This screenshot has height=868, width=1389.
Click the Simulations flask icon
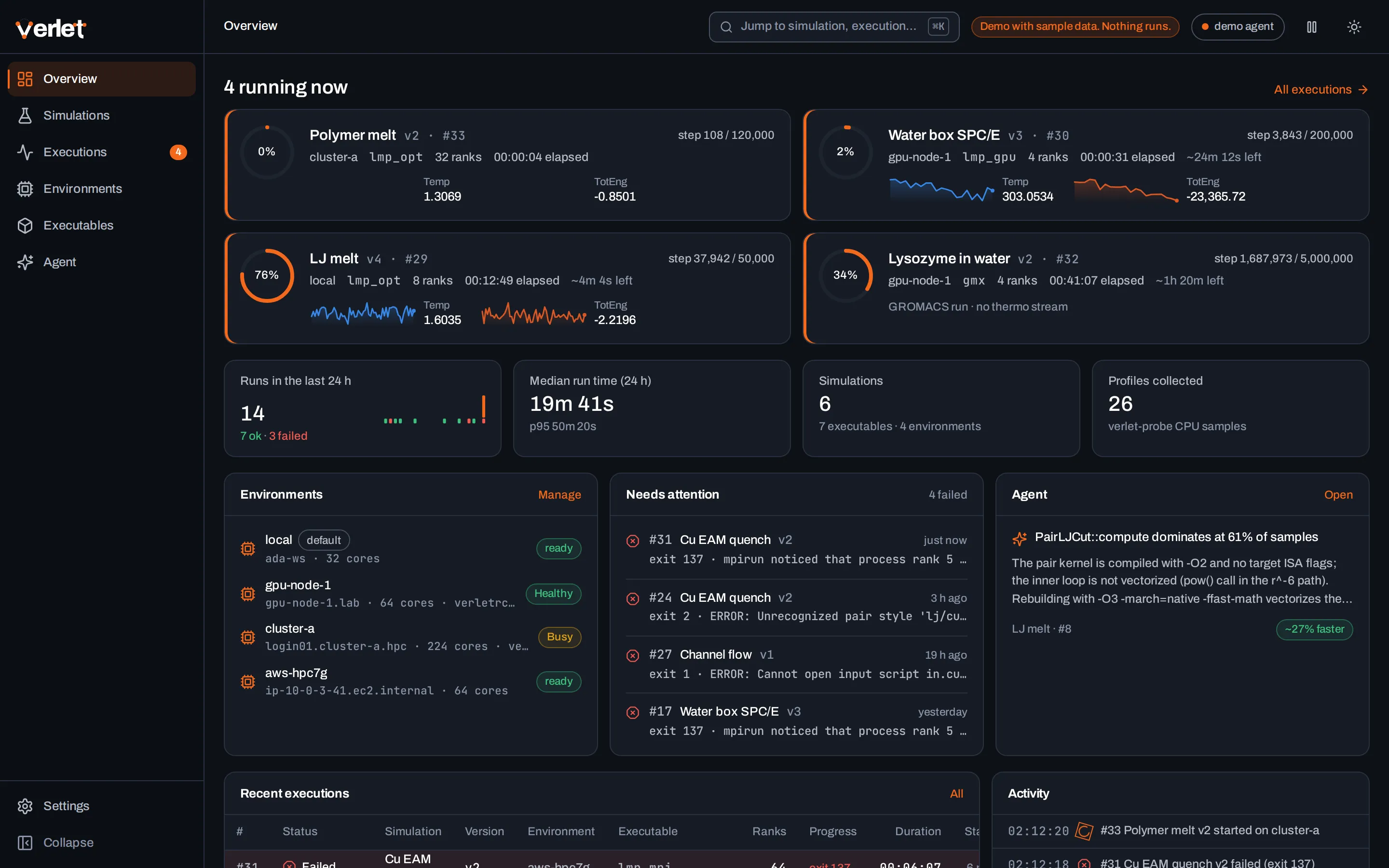(x=25, y=115)
